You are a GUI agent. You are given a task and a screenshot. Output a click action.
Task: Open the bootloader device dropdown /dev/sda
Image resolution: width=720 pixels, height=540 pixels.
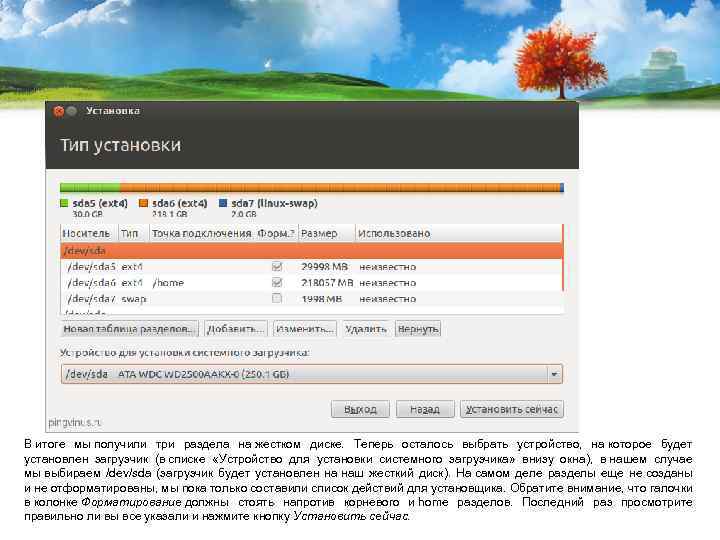point(311,374)
